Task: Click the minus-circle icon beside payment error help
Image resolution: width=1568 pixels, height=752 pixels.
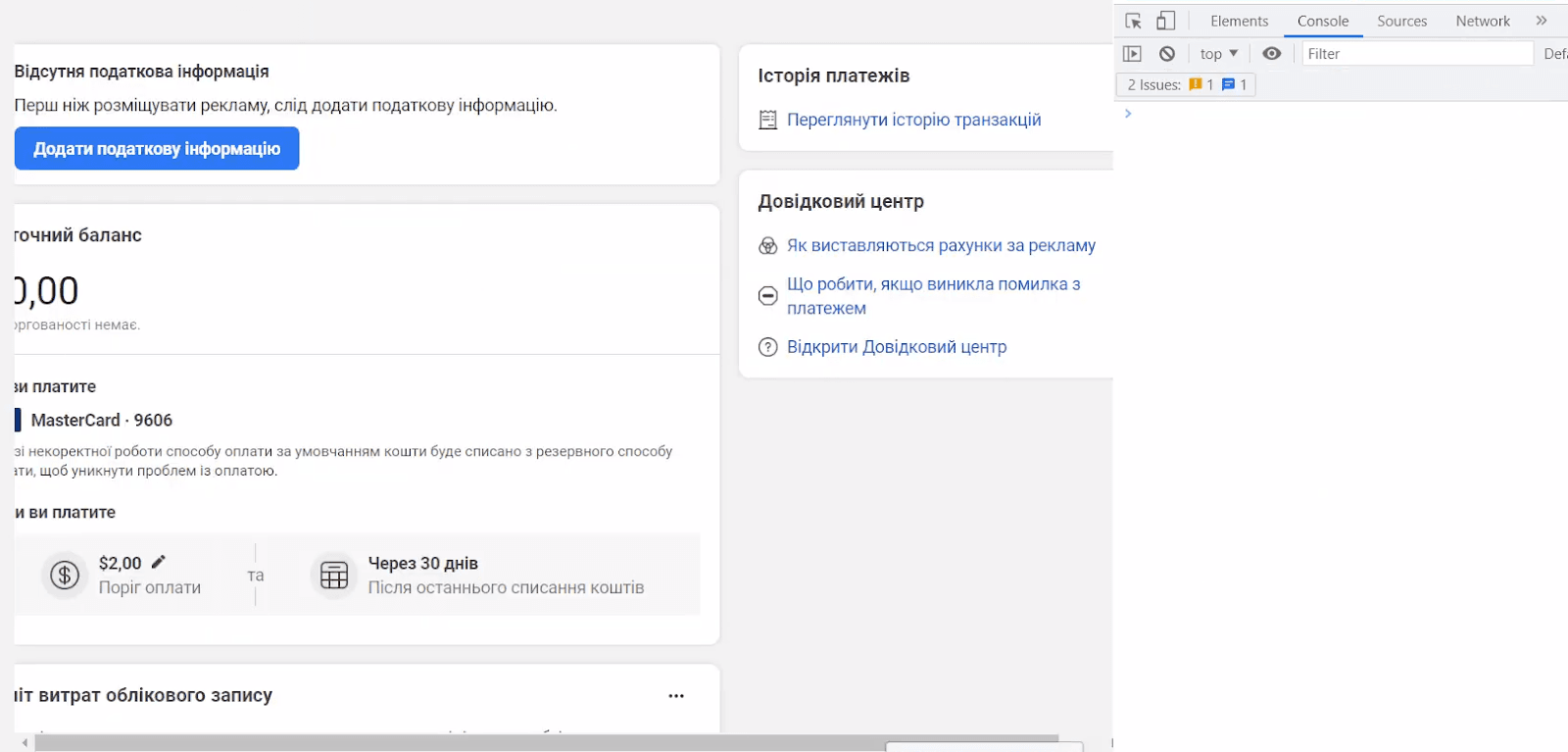Action: (x=768, y=296)
